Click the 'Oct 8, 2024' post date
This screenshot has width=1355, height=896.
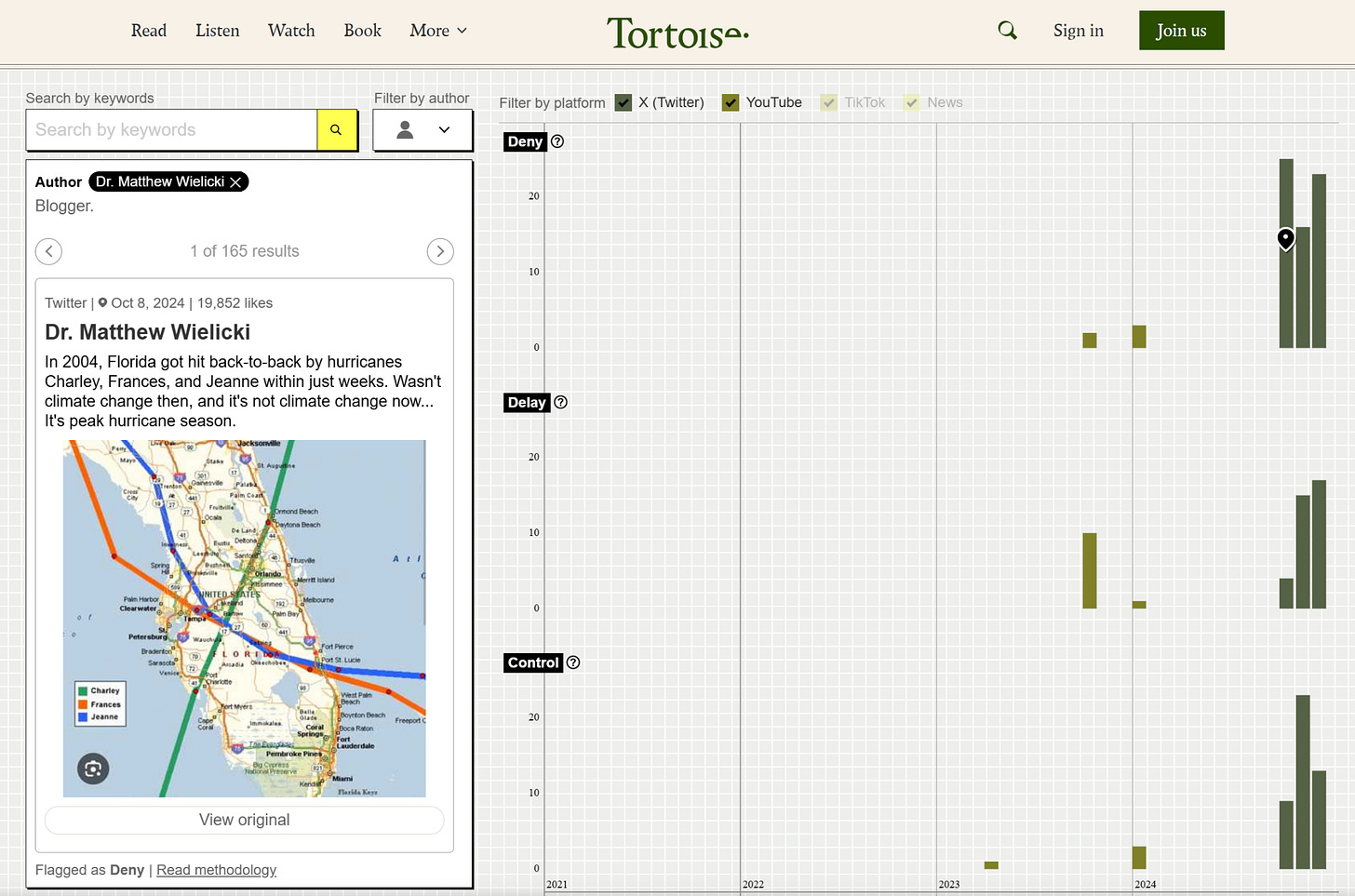148,303
